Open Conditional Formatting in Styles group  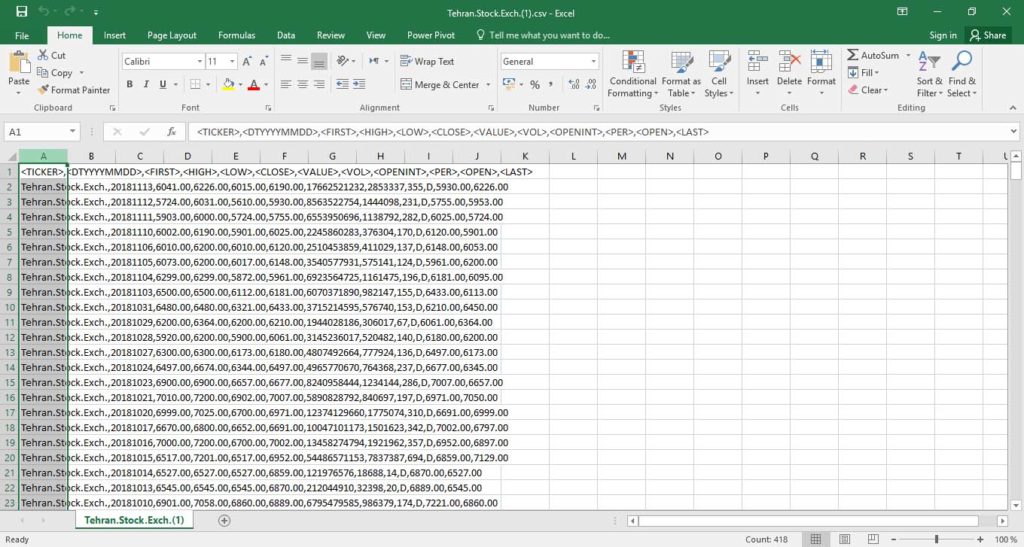(x=632, y=74)
